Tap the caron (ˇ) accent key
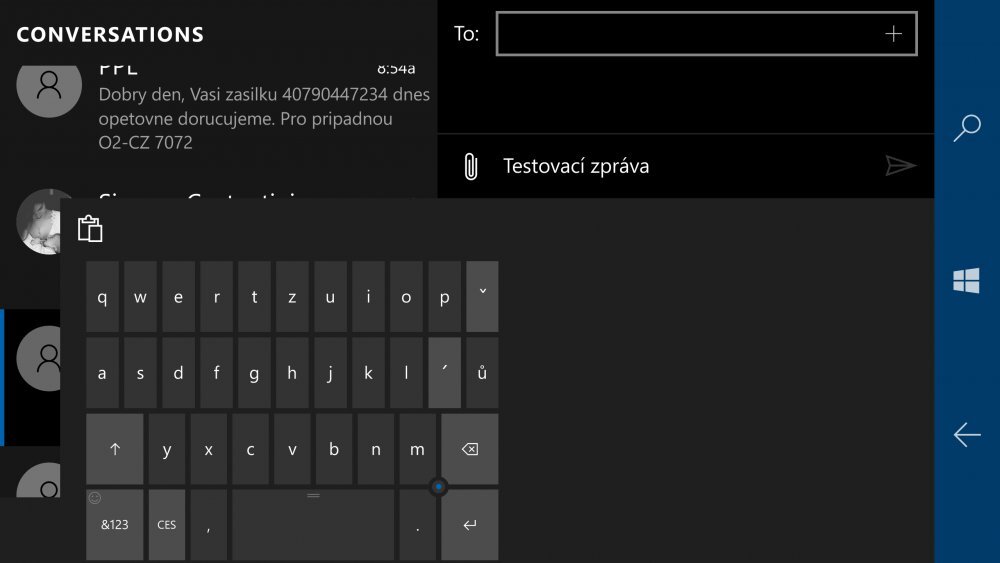 [x=482, y=296]
